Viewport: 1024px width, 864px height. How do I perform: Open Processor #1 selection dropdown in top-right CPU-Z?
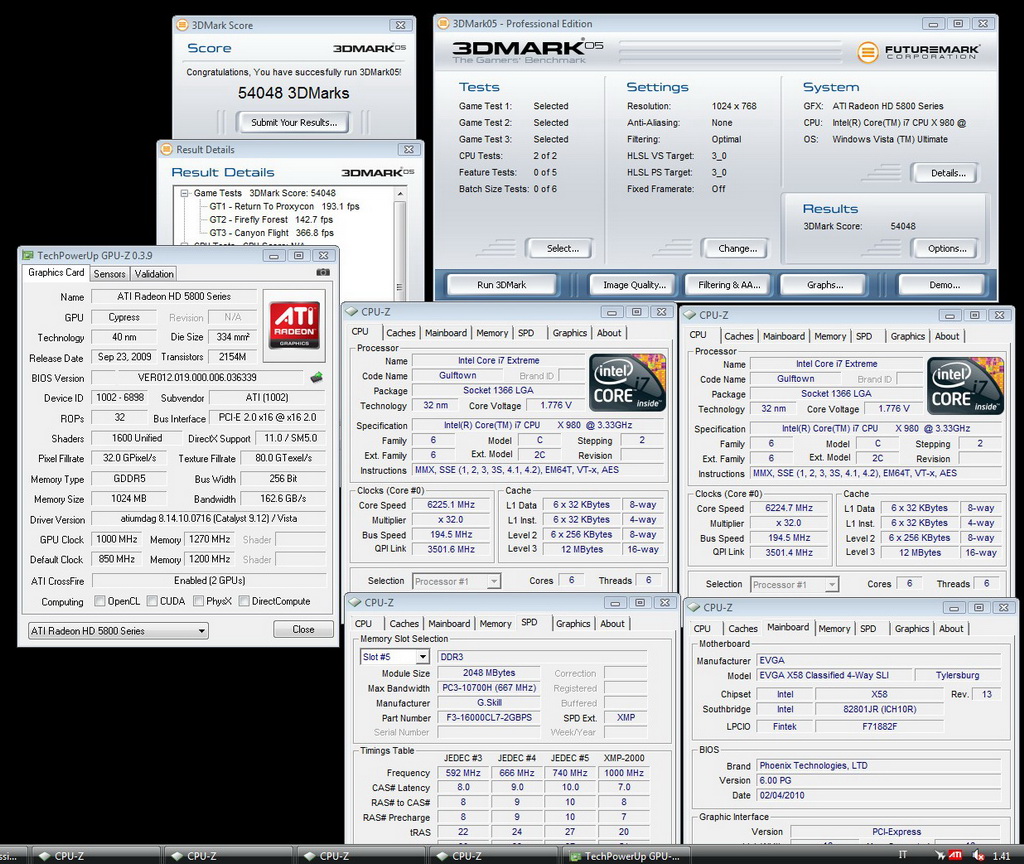795,584
